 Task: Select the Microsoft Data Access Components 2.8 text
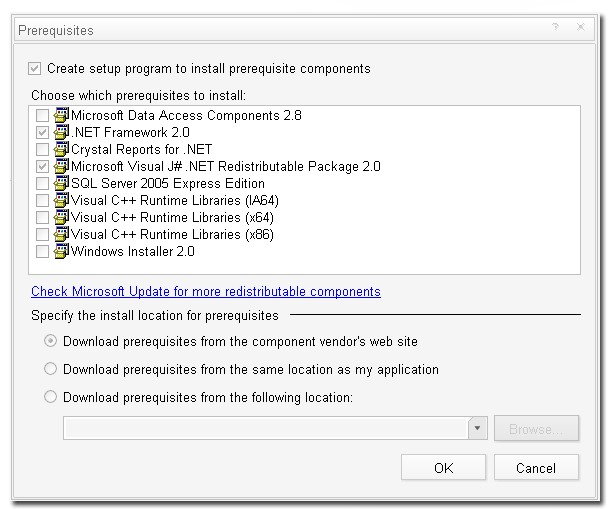[186, 115]
